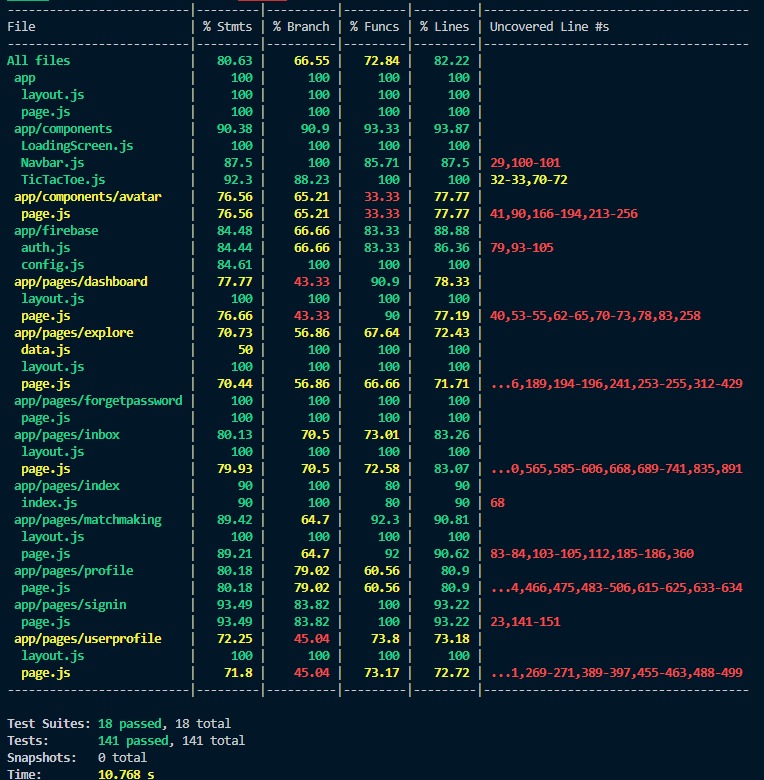Select the config.js file name
Image resolution: width=764 pixels, height=780 pixels.
52,265
